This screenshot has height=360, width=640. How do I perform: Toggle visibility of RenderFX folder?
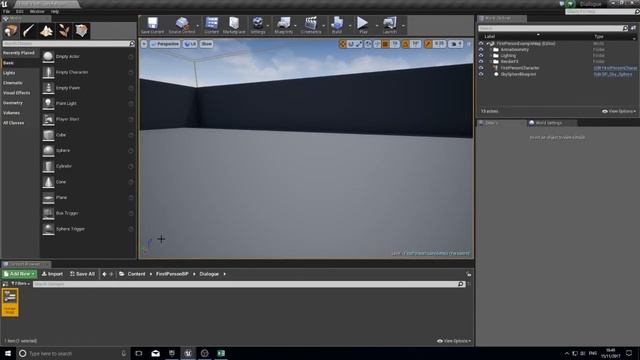481,62
